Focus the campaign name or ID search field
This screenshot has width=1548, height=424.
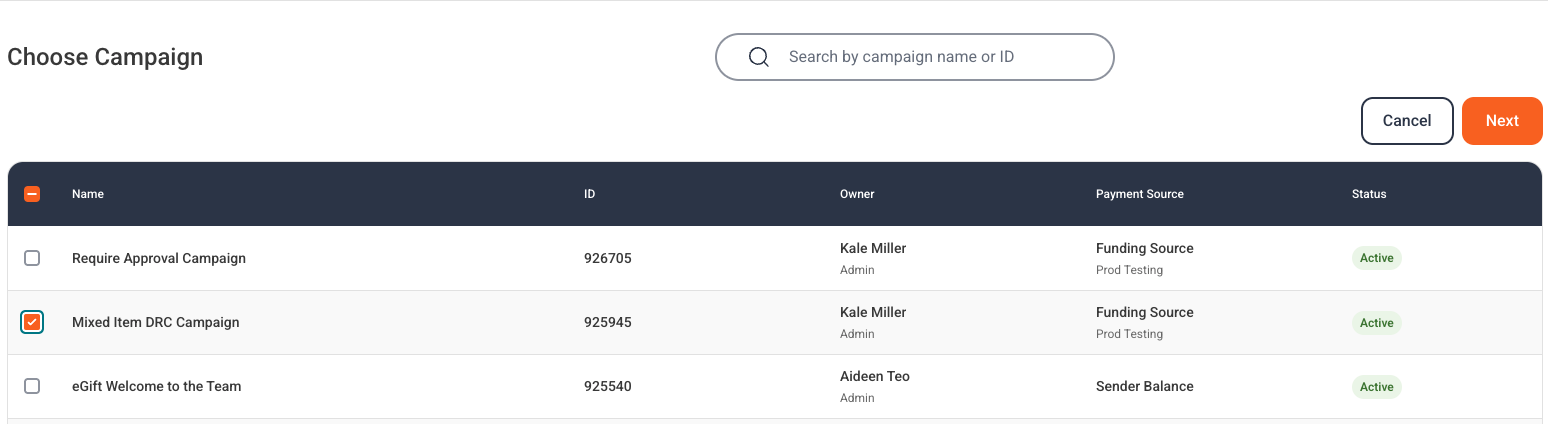[930, 57]
